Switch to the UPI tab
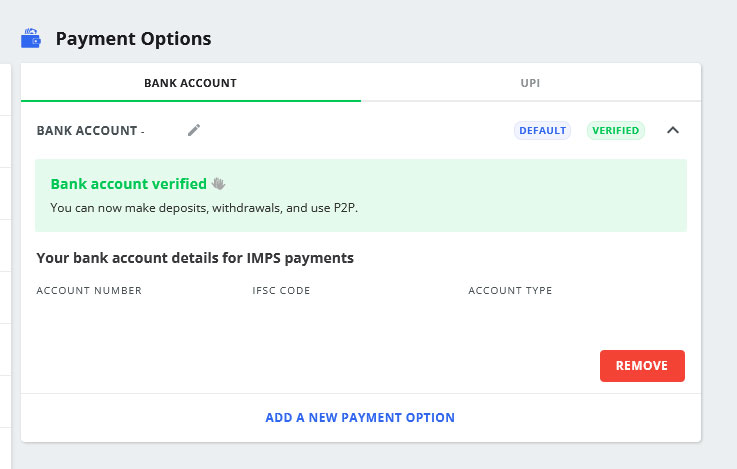Image resolution: width=737 pixels, height=469 pixels. 530,83
